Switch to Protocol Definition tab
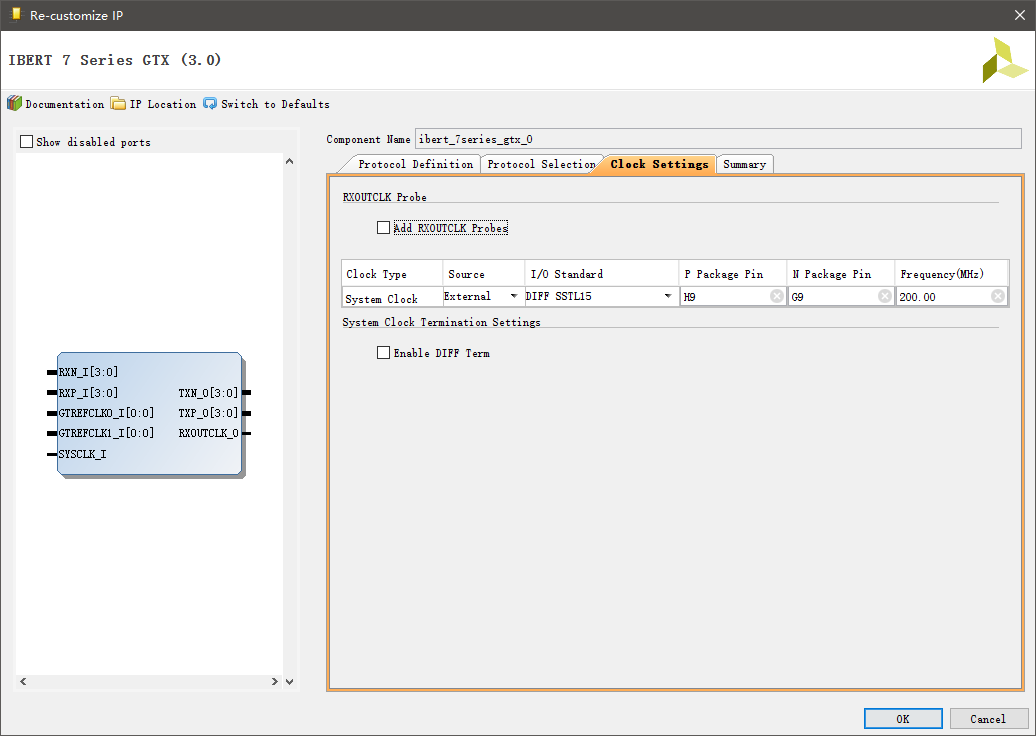1036x736 pixels. pos(415,164)
